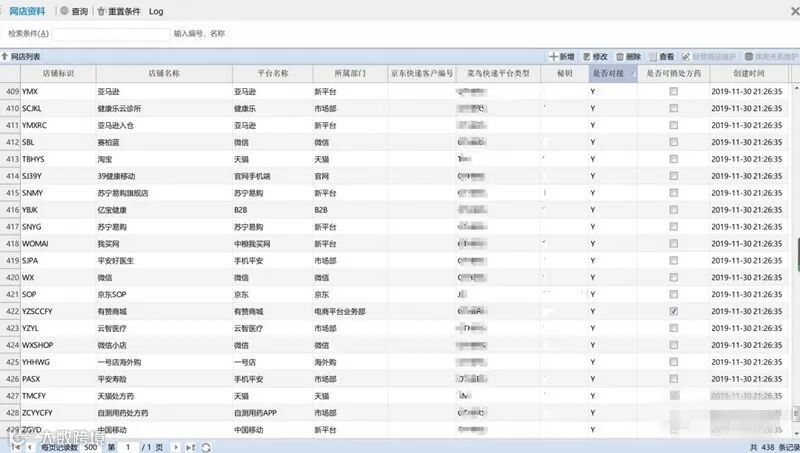Select store name 云智医疗 in 店铺名称 column

(x=112, y=328)
